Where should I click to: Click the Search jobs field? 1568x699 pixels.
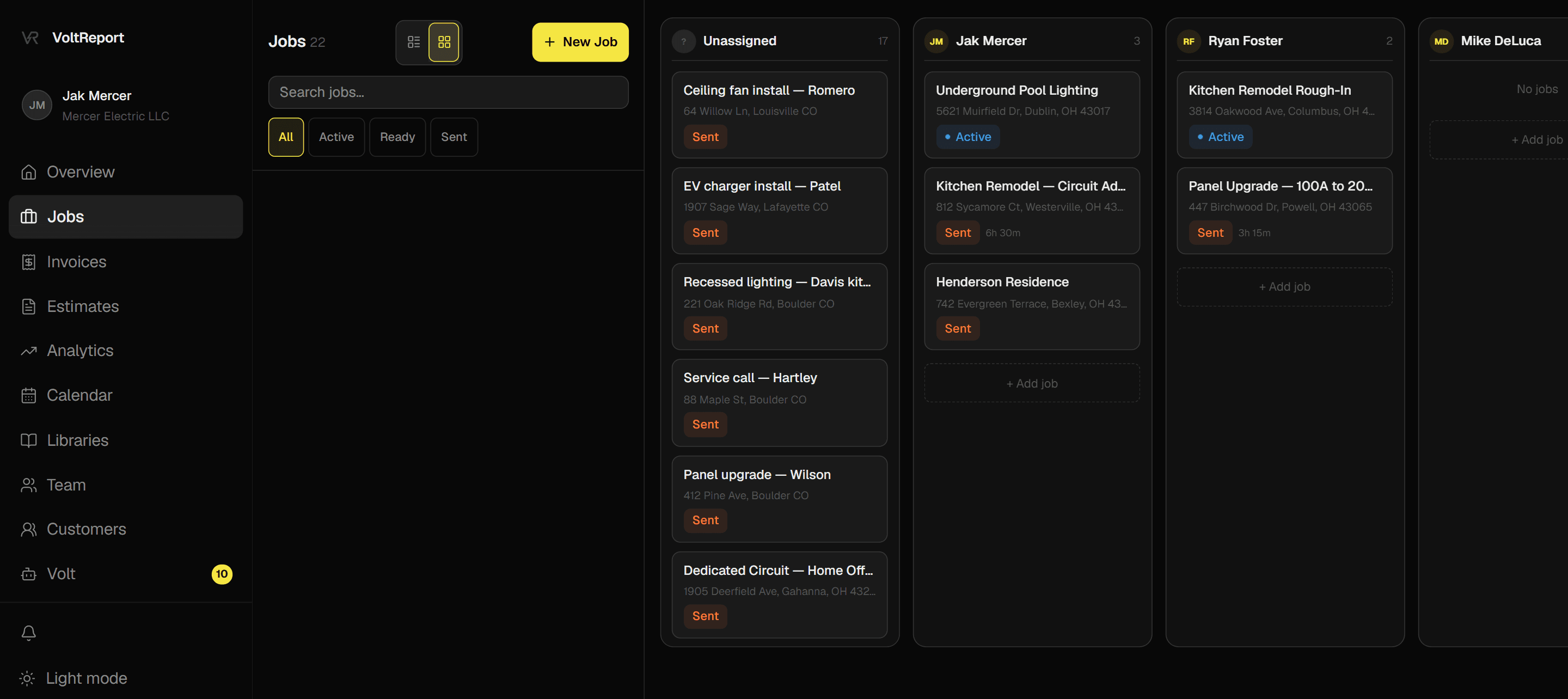pyautogui.click(x=449, y=93)
